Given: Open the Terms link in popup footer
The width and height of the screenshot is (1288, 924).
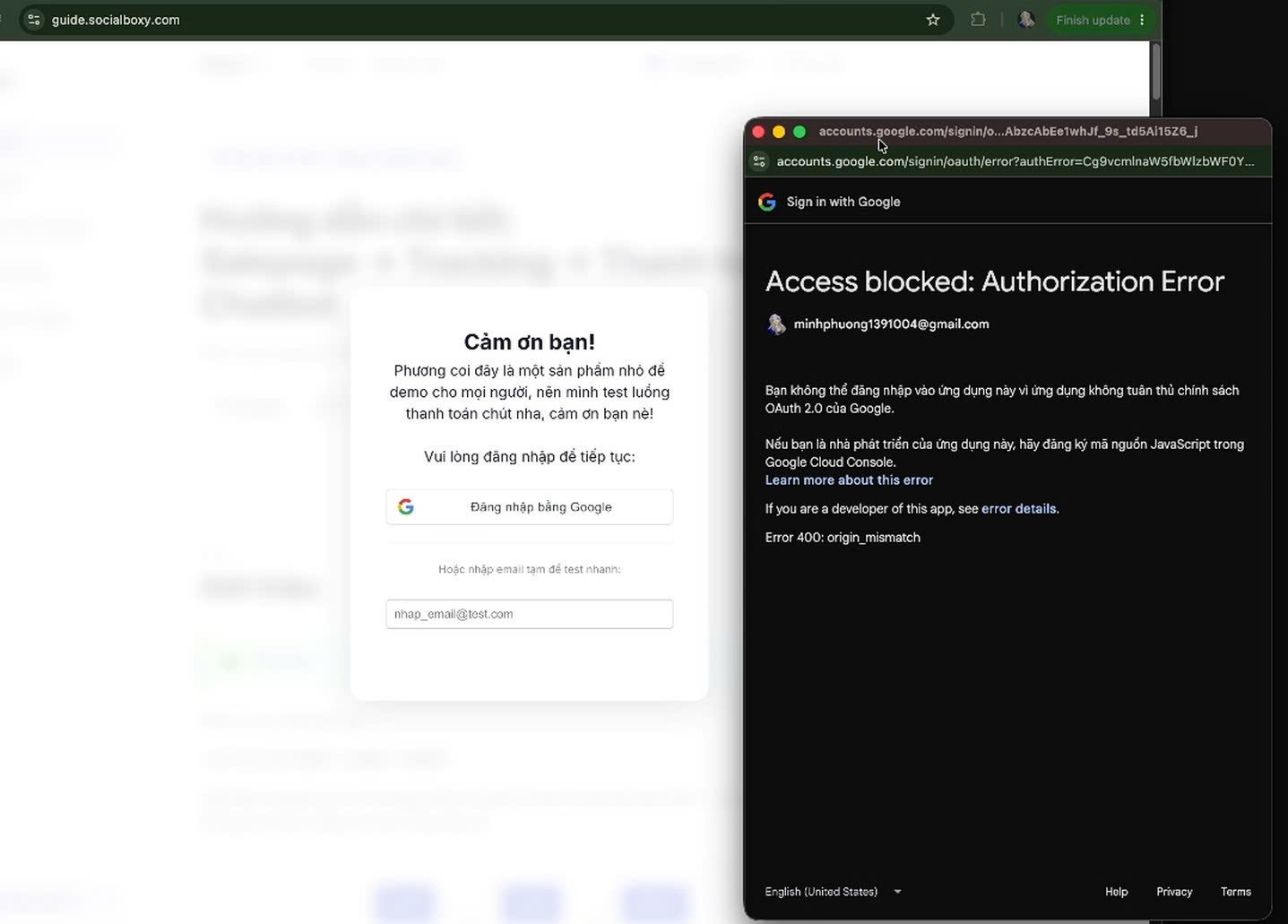Looking at the screenshot, I should 1235,892.
